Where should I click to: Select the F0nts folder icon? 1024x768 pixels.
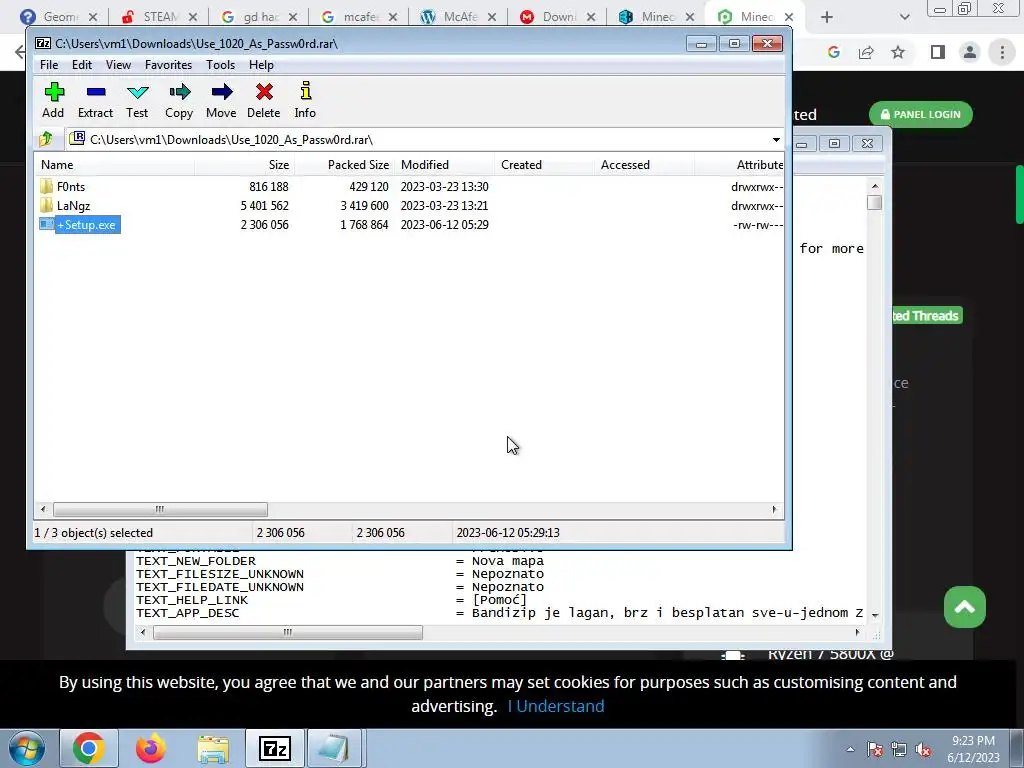coord(46,186)
